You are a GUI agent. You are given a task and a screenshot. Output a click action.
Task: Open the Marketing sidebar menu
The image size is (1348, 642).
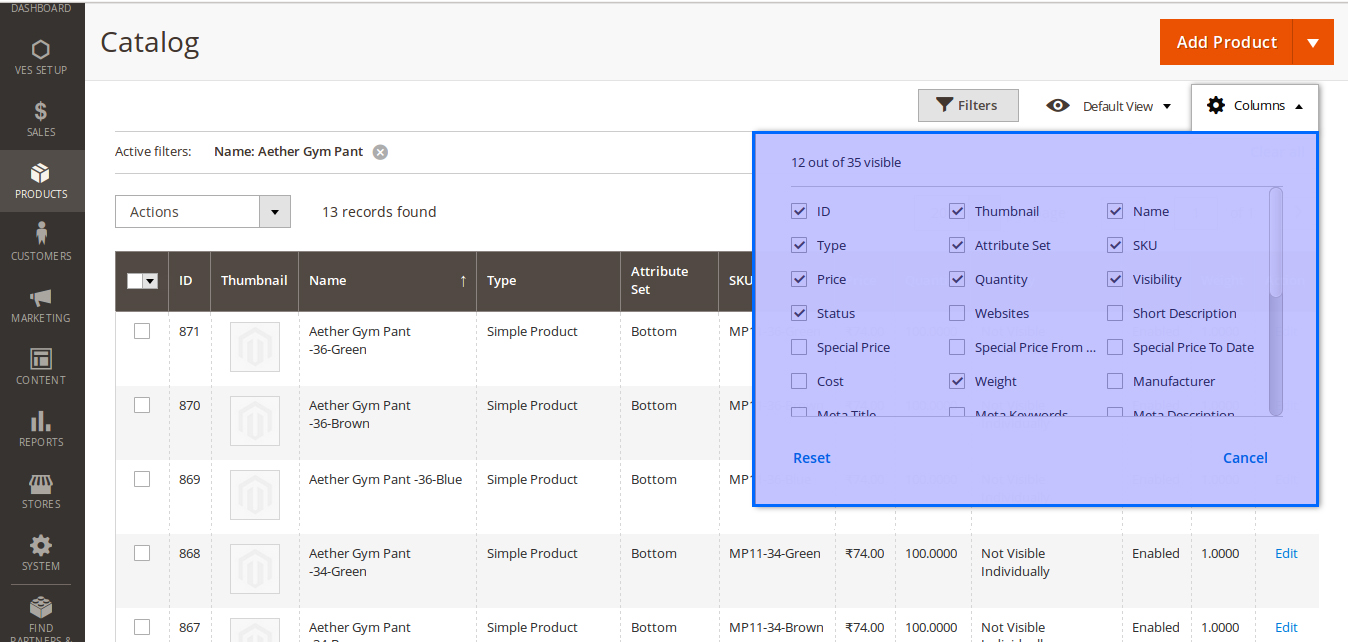click(x=41, y=305)
